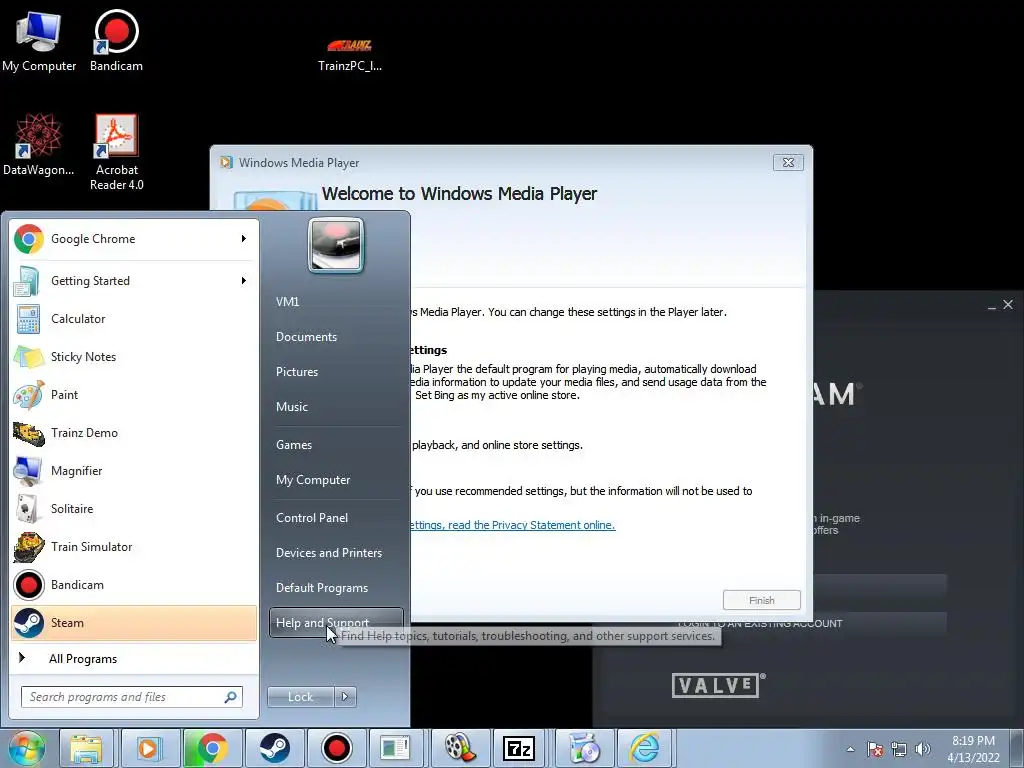Open DataWagon desktop shortcut
Screen dimensions: 1024x768
point(39,144)
